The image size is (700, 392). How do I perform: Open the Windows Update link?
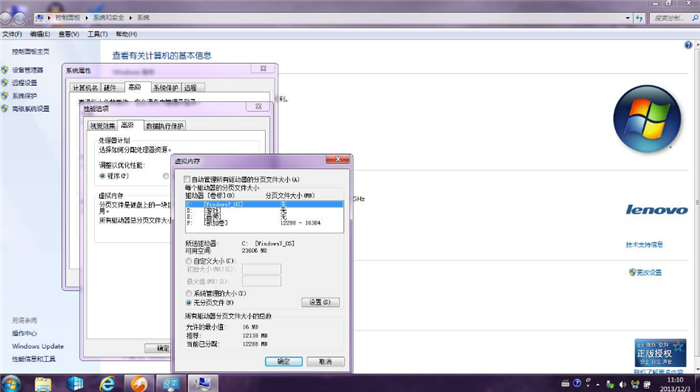coord(38,346)
